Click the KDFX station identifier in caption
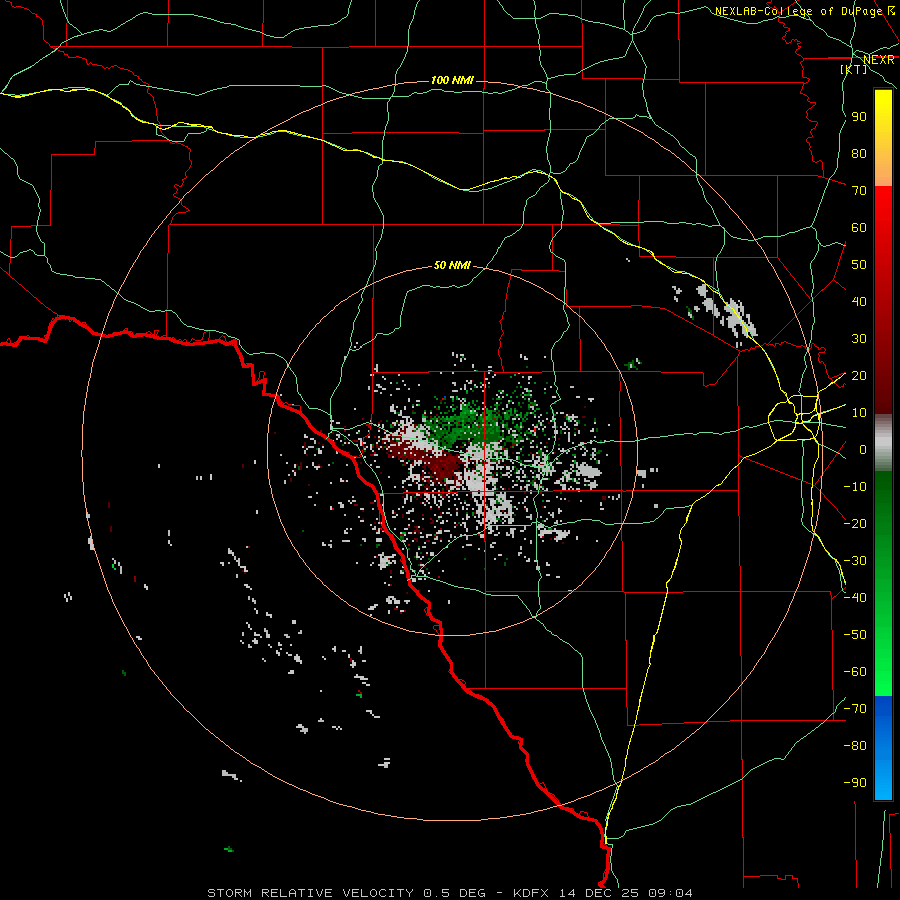 (x=531, y=893)
